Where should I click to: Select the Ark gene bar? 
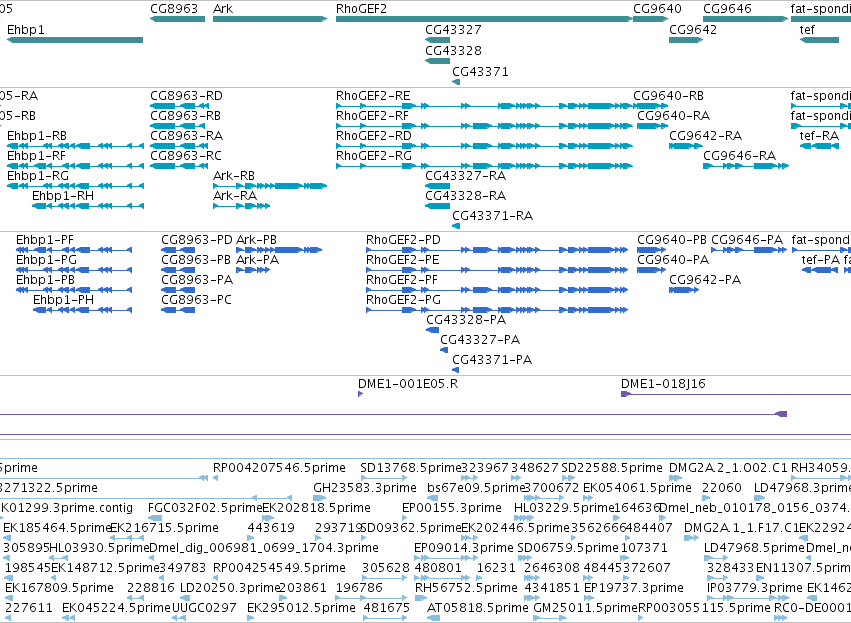coord(270,19)
